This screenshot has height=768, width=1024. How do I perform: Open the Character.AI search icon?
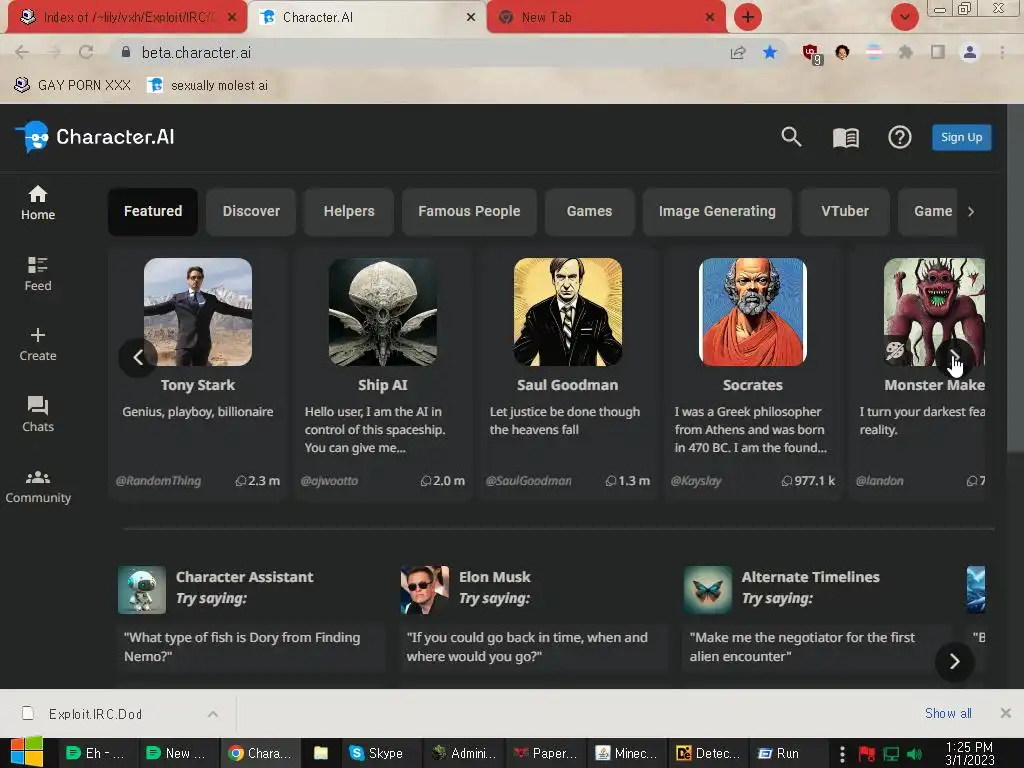[x=791, y=137]
